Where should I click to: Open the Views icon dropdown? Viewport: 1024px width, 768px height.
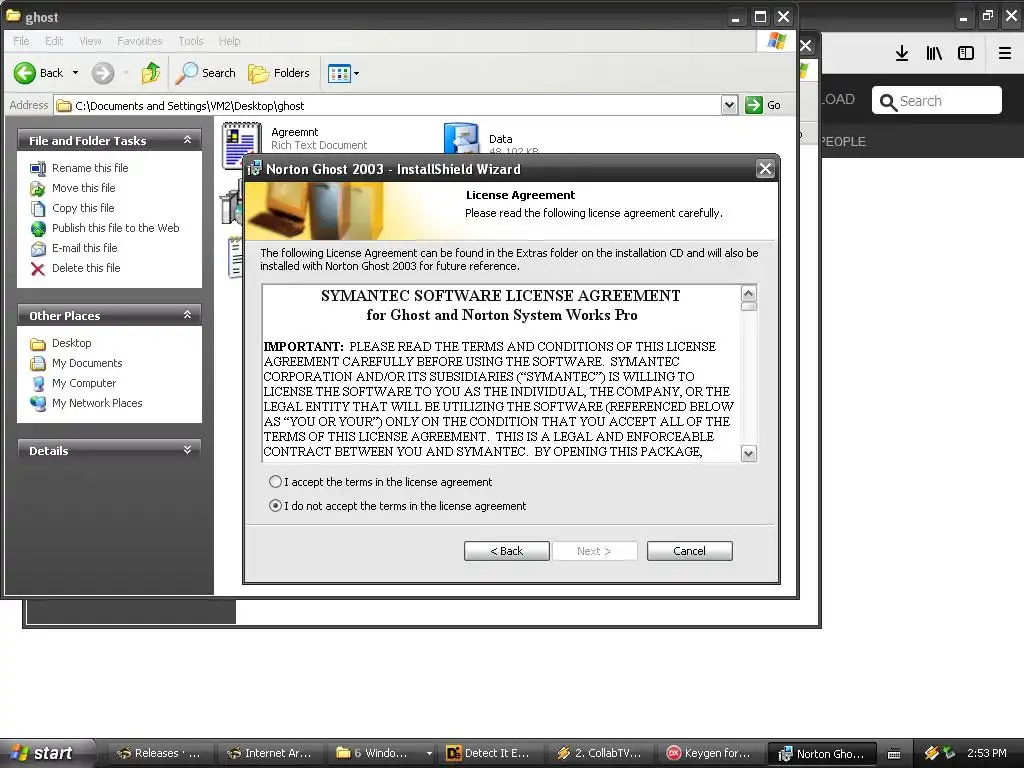click(x=344, y=73)
